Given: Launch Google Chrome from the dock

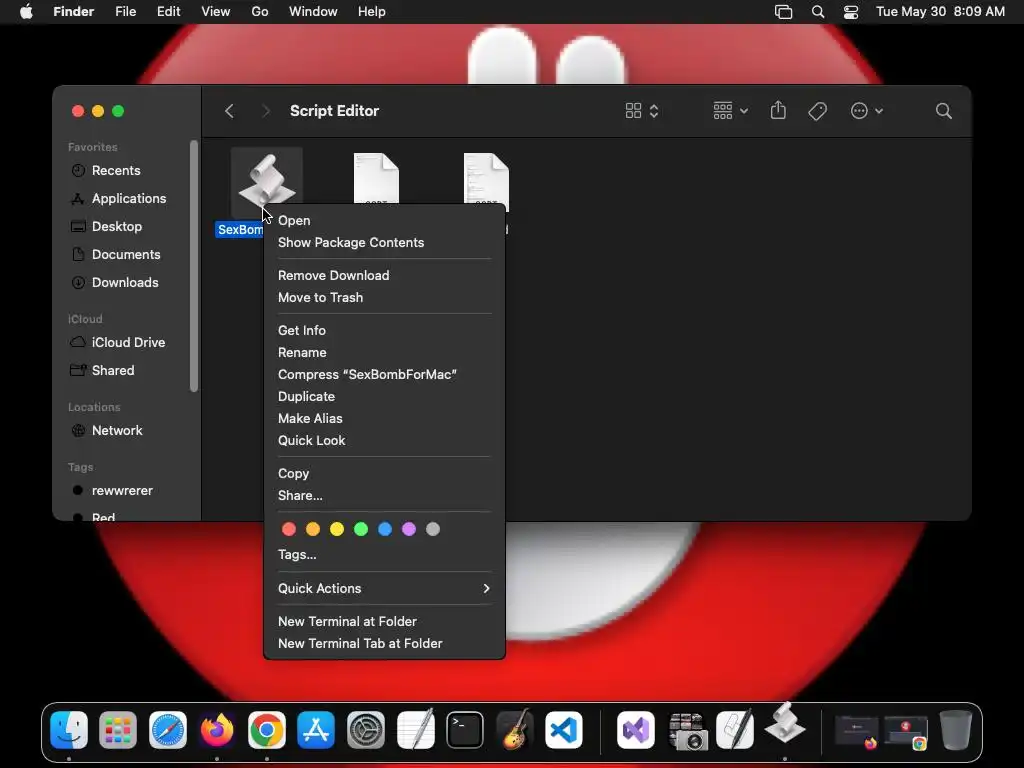Looking at the screenshot, I should 266,729.
